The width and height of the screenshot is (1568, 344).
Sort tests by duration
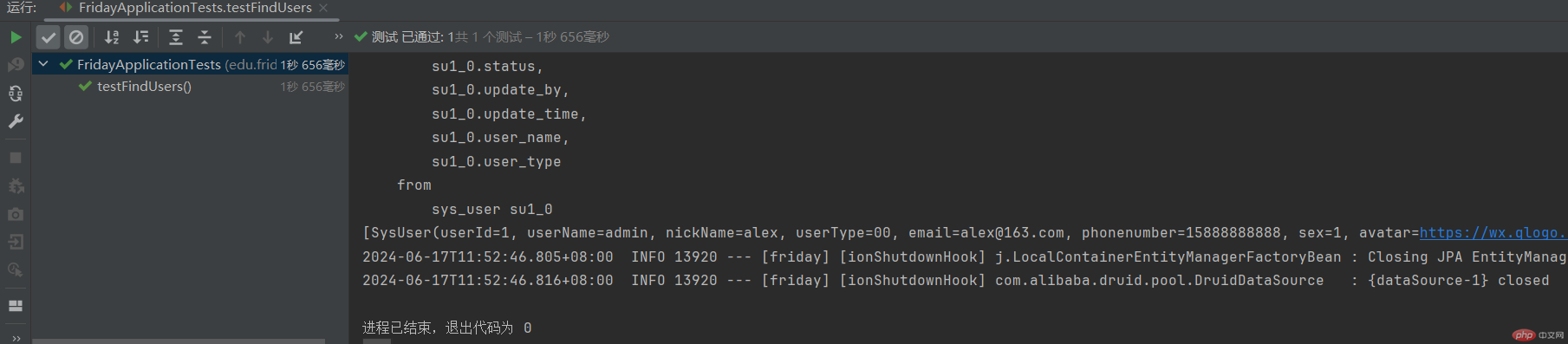point(140,37)
